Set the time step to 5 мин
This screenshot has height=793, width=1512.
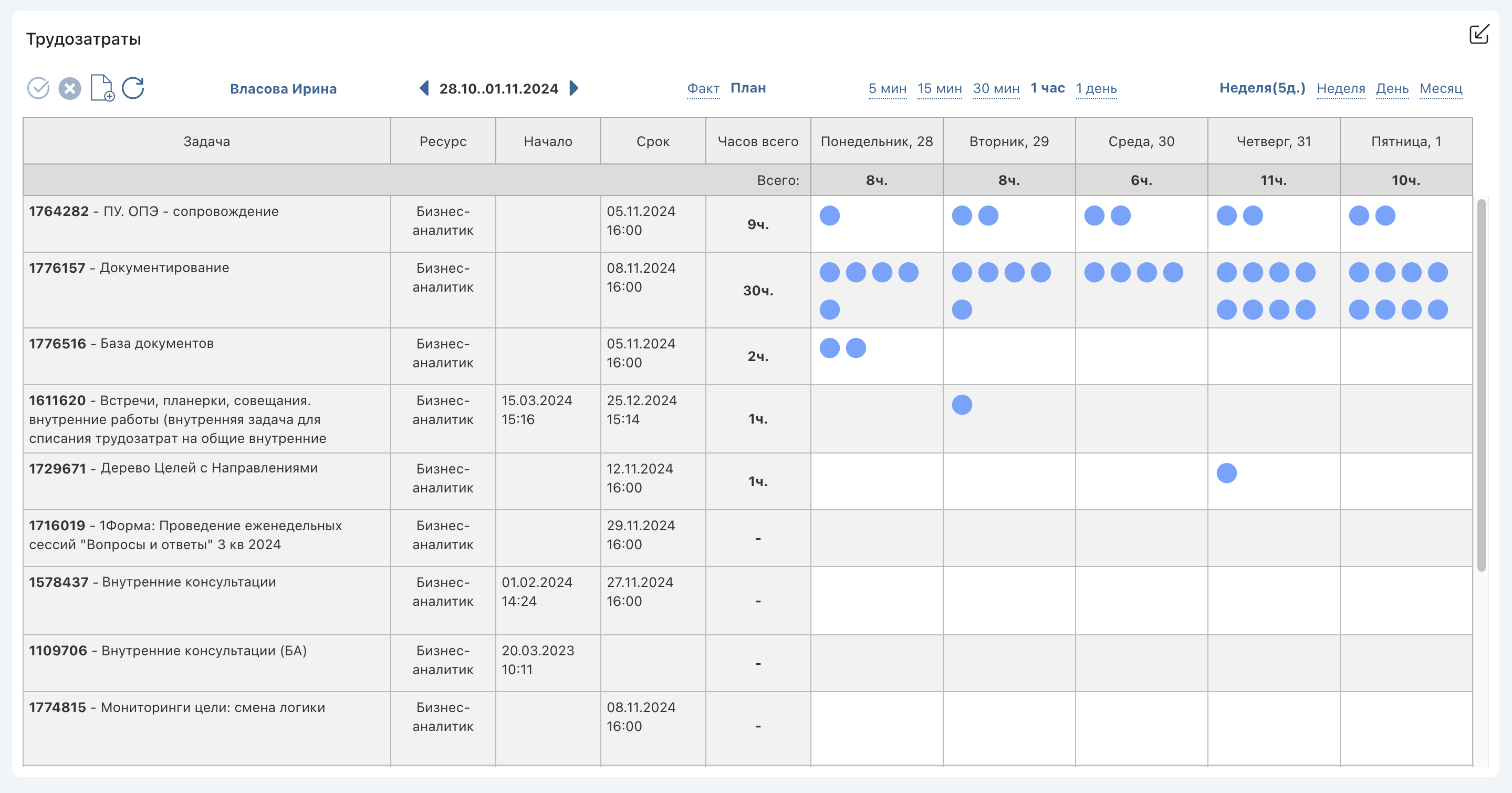click(x=888, y=88)
